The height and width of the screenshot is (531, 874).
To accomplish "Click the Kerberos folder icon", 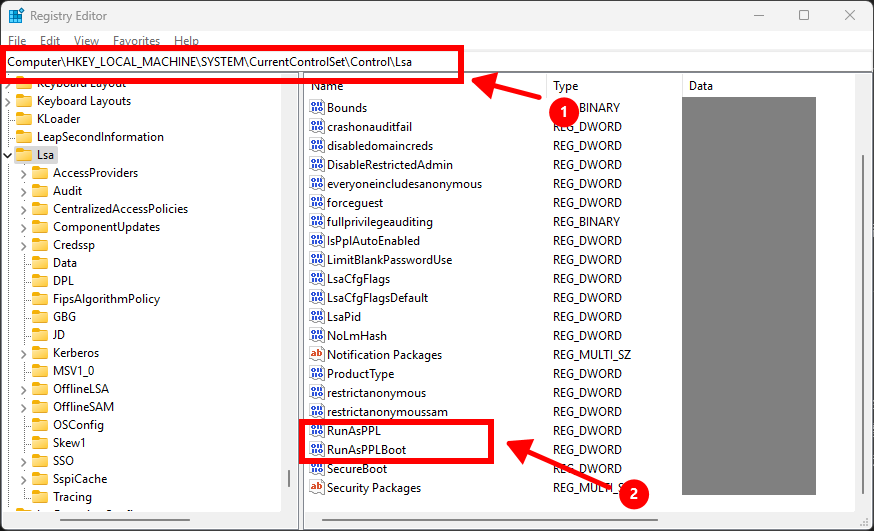I will pos(40,353).
